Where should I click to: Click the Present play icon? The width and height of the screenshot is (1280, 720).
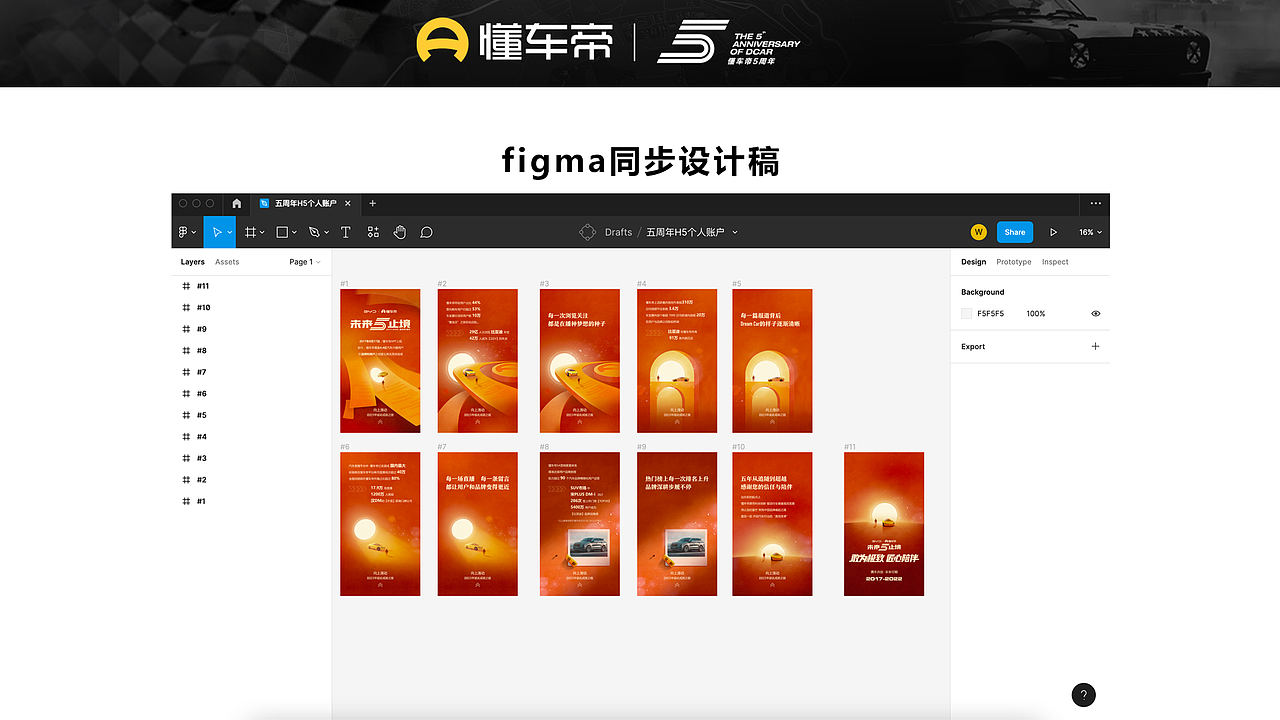click(x=1053, y=232)
